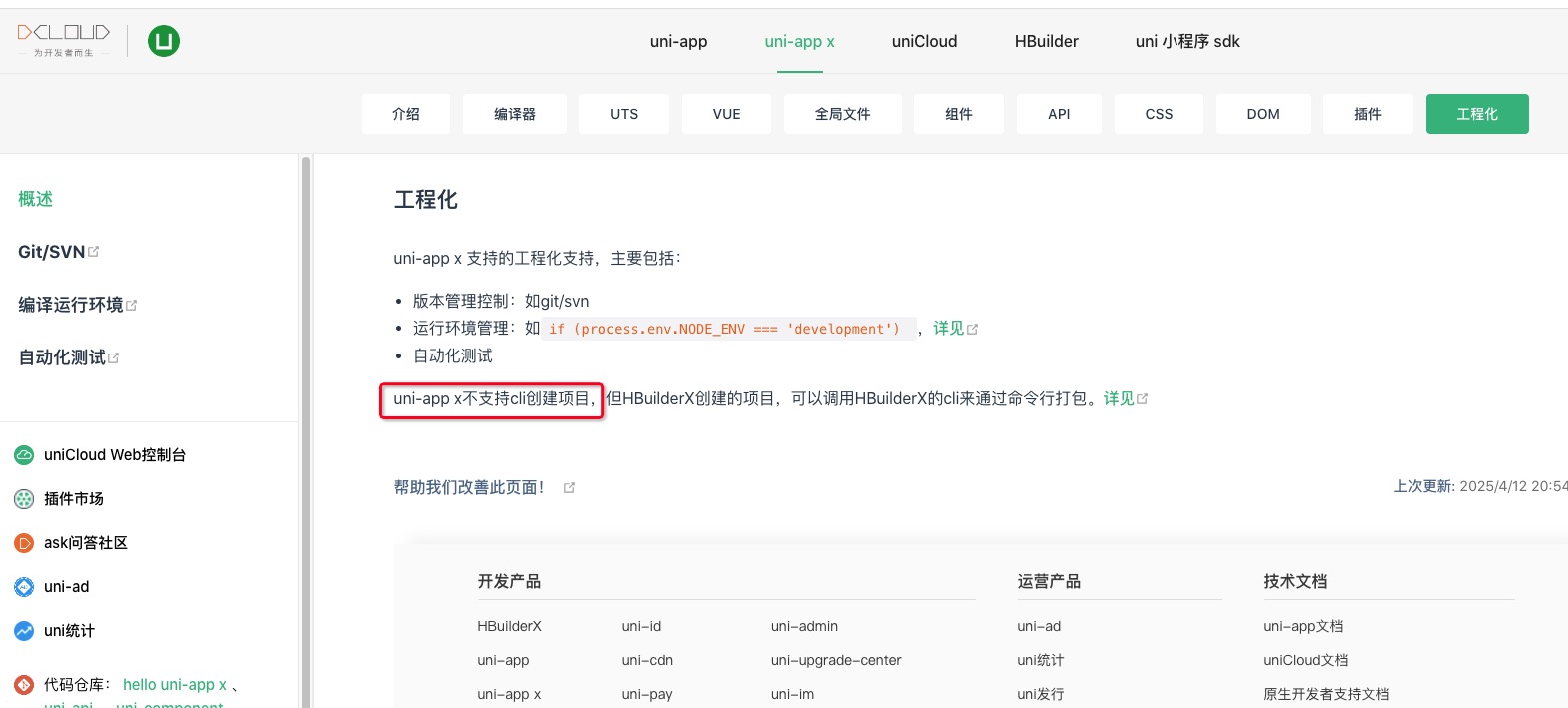Click the uni-ad sidebar icon
This screenshot has width=1568, height=708.
pyautogui.click(x=24, y=587)
